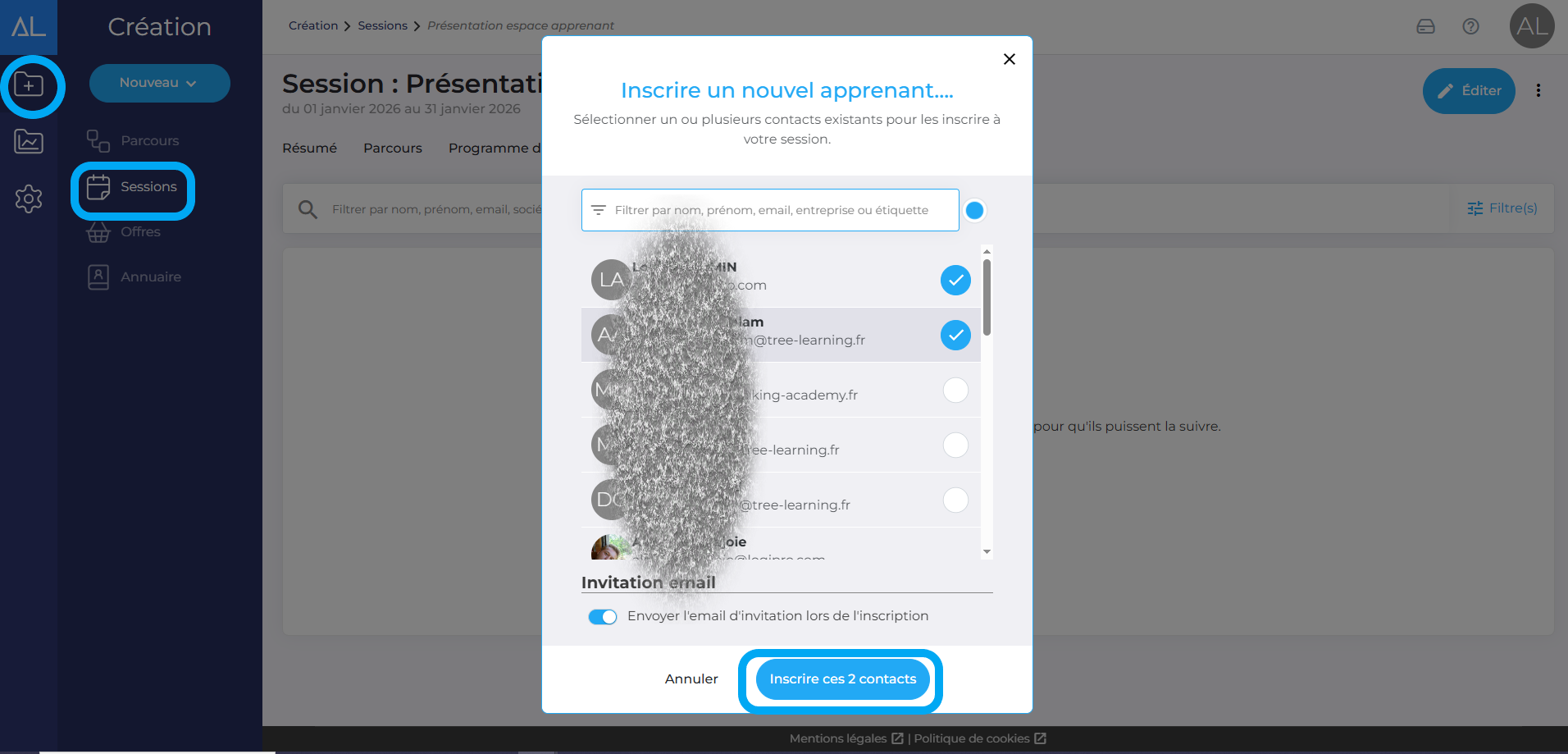Disable the email invitation toggle
1568x754 pixels.
[x=603, y=616]
